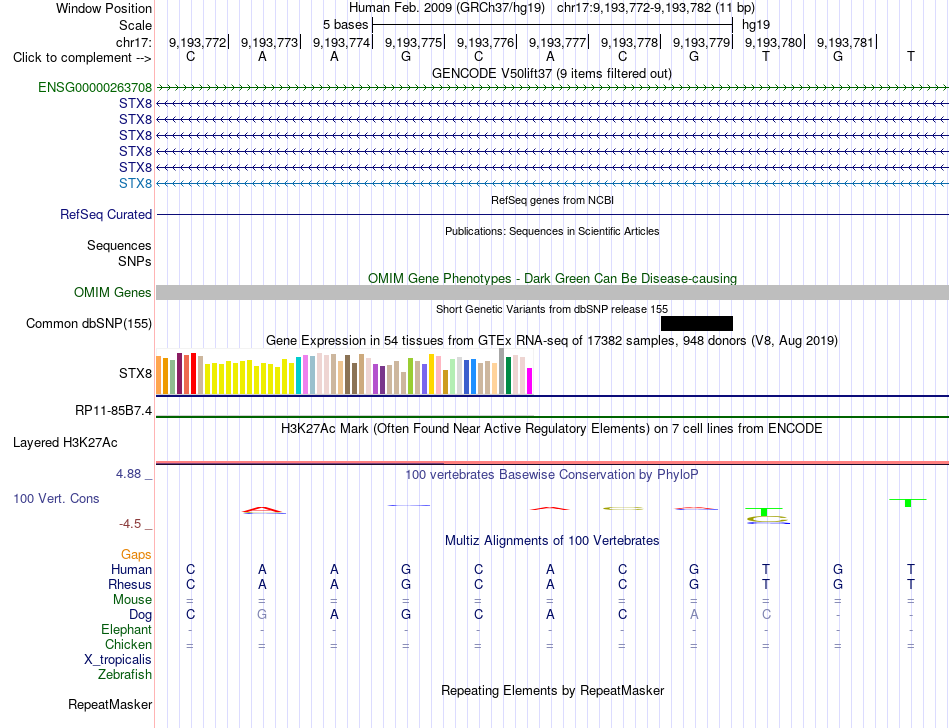
Task: Click the '5 bases' scale text
Action: coord(345,25)
